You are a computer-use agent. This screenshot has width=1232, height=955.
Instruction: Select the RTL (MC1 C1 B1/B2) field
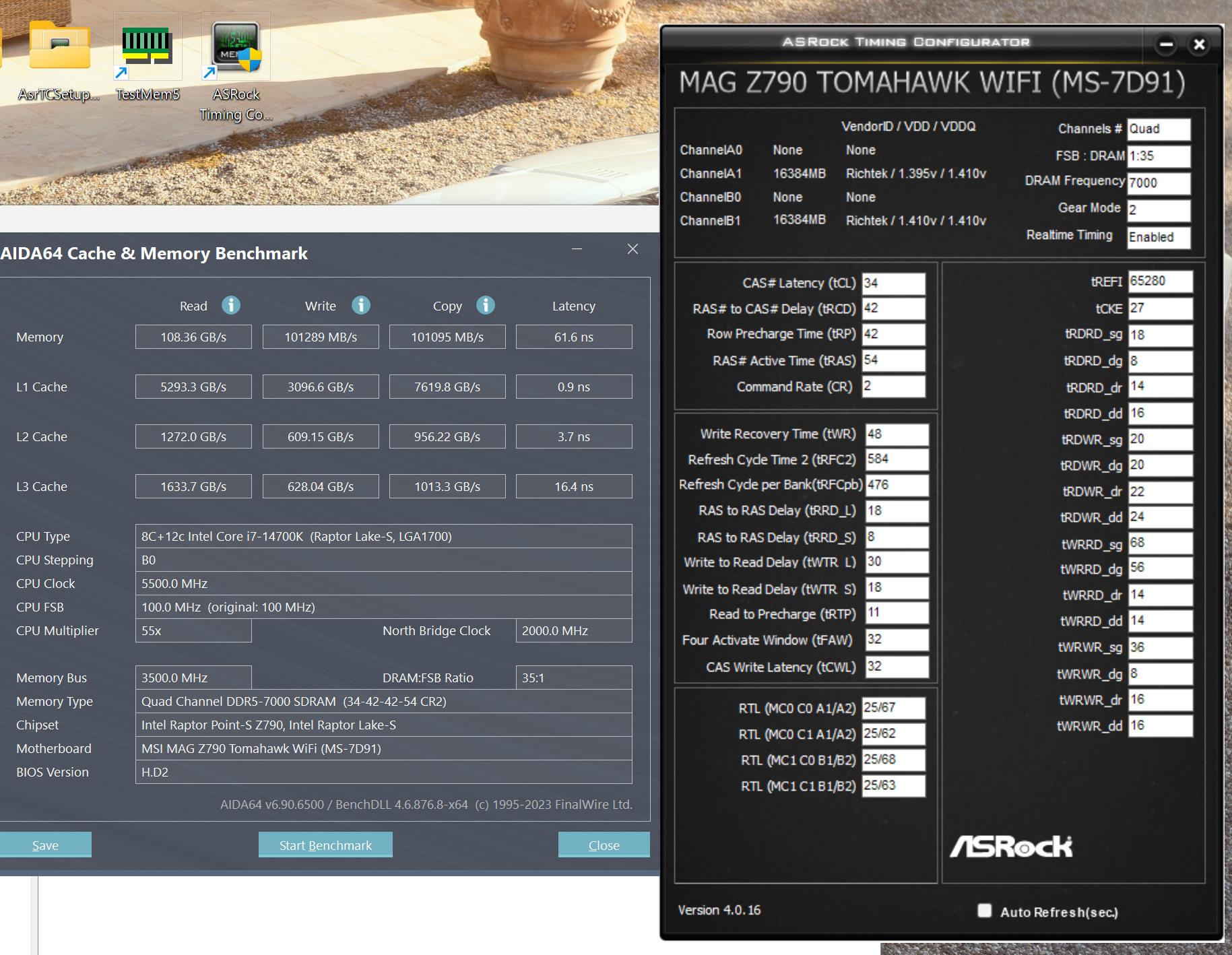[x=894, y=785]
